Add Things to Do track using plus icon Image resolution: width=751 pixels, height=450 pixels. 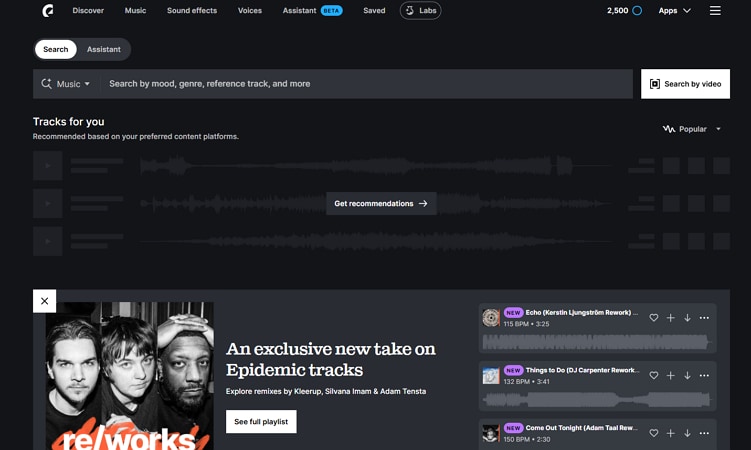(x=671, y=375)
